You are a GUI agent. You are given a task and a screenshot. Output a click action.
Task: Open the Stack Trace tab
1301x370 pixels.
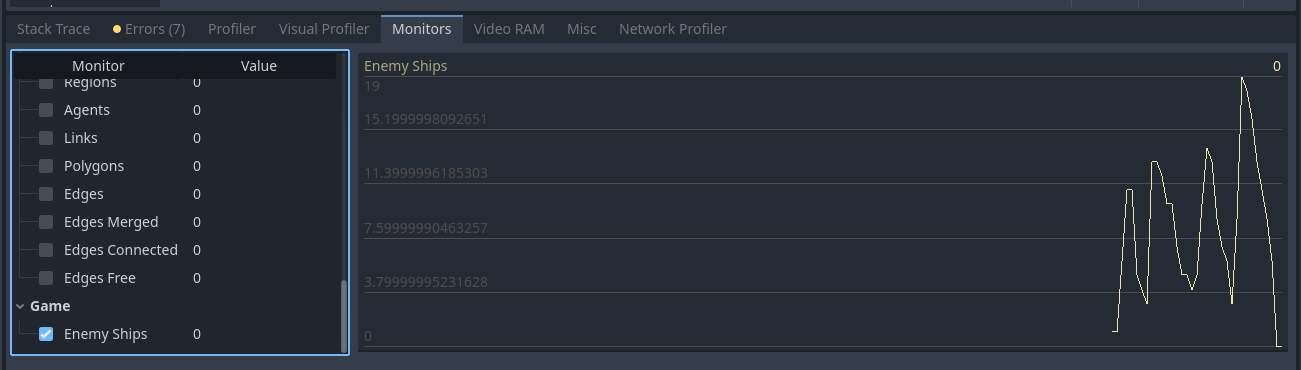click(53, 29)
